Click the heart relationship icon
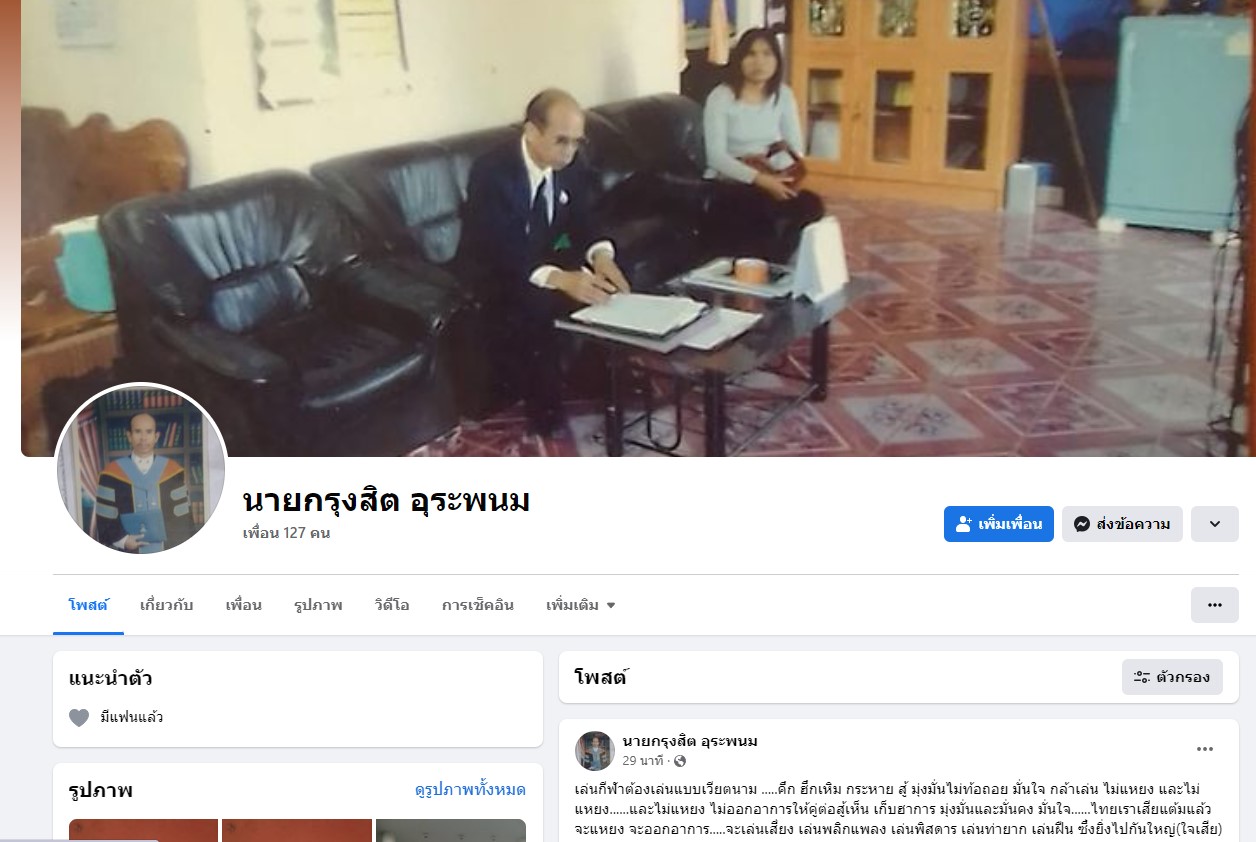The image size is (1256, 842). (x=79, y=717)
